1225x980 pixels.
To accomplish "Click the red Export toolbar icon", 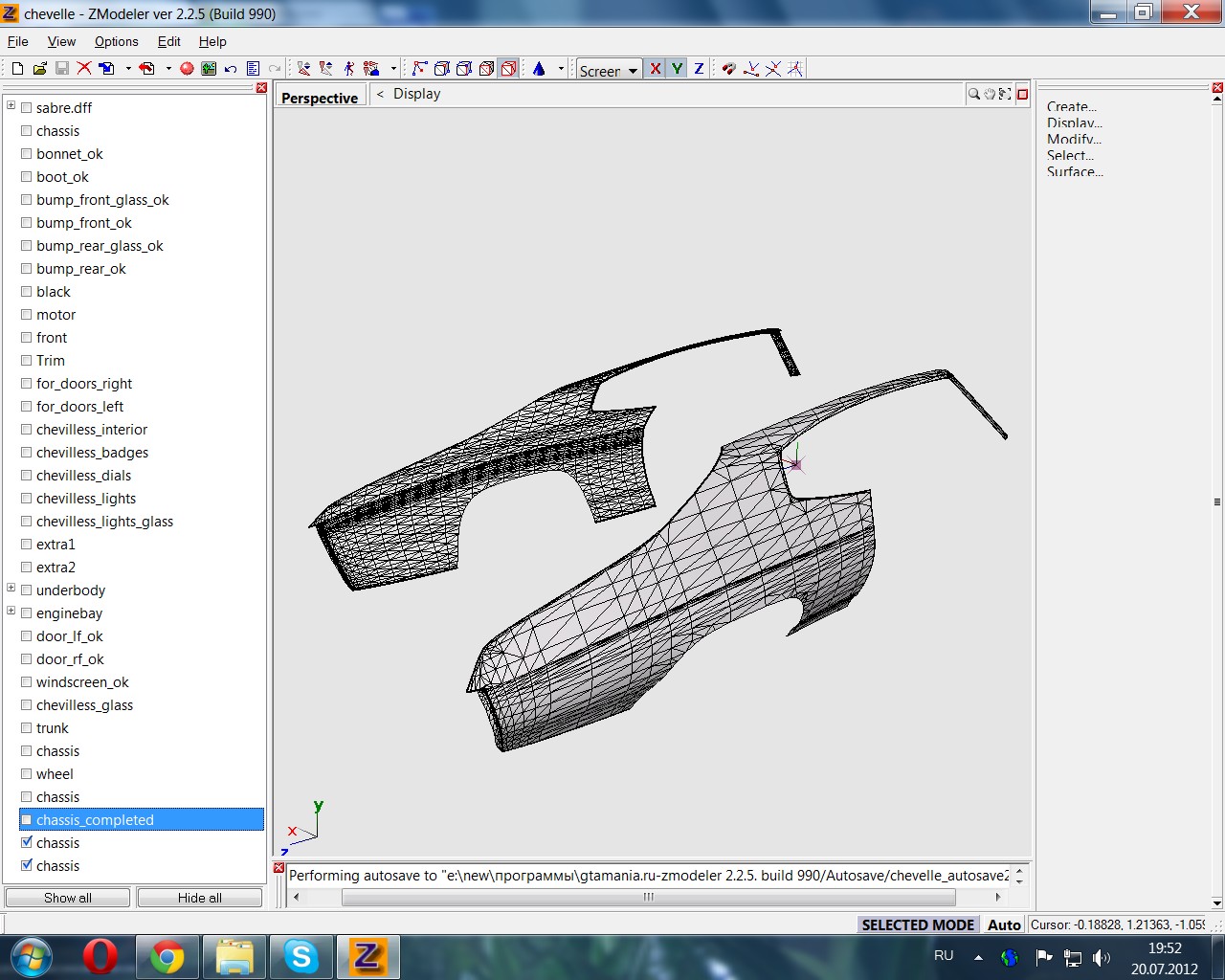I will pos(146,68).
